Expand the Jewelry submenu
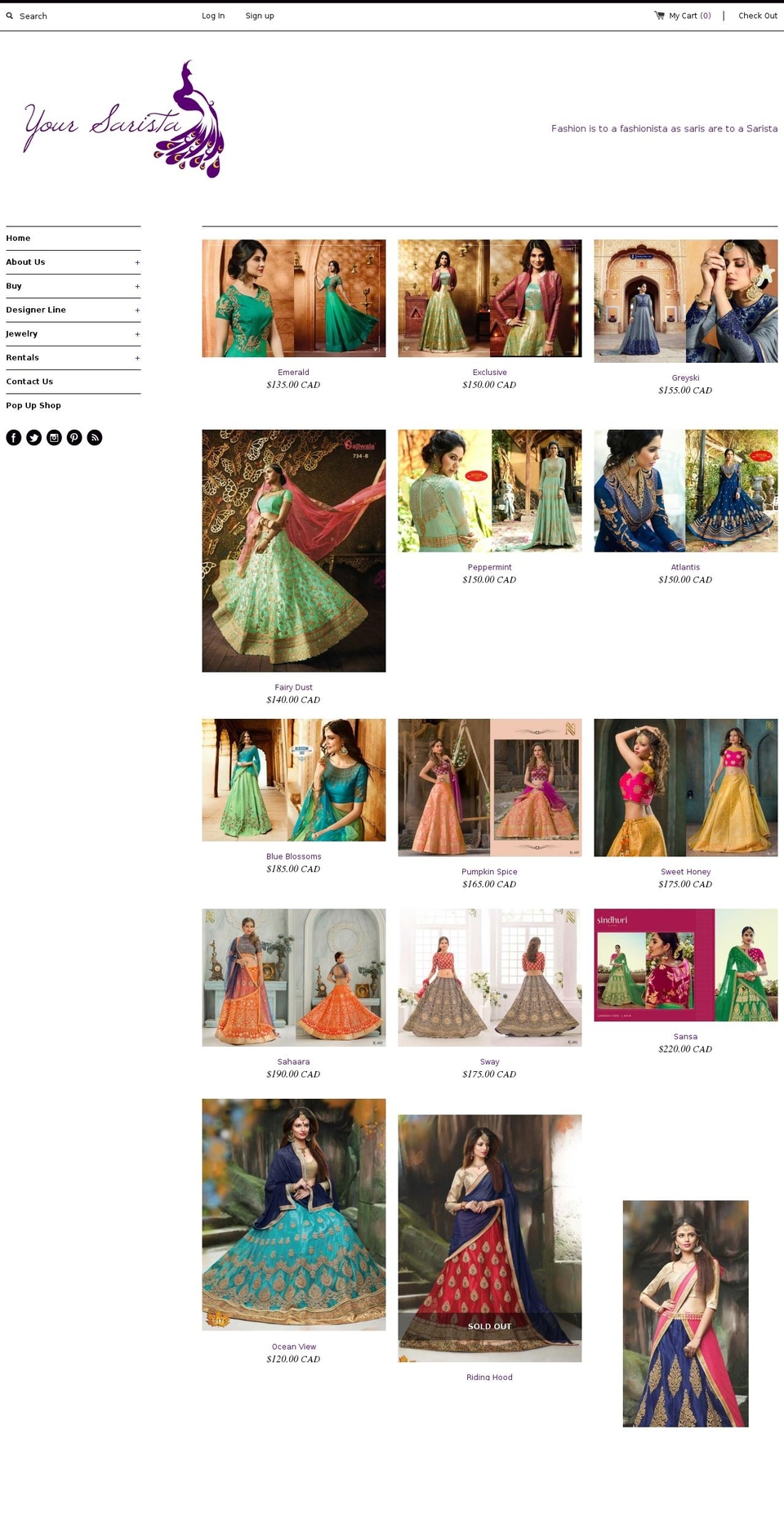Image resolution: width=784 pixels, height=1532 pixels. (x=137, y=334)
